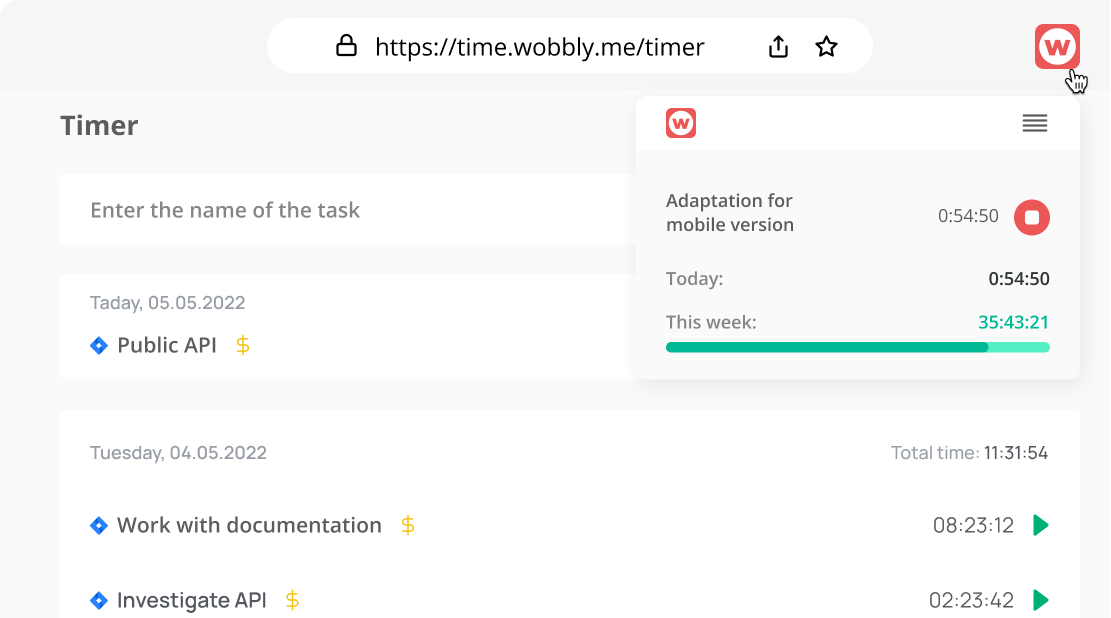This screenshot has width=1111, height=618.
Task: Click the address bar URL text
Action: click(539, 47)
